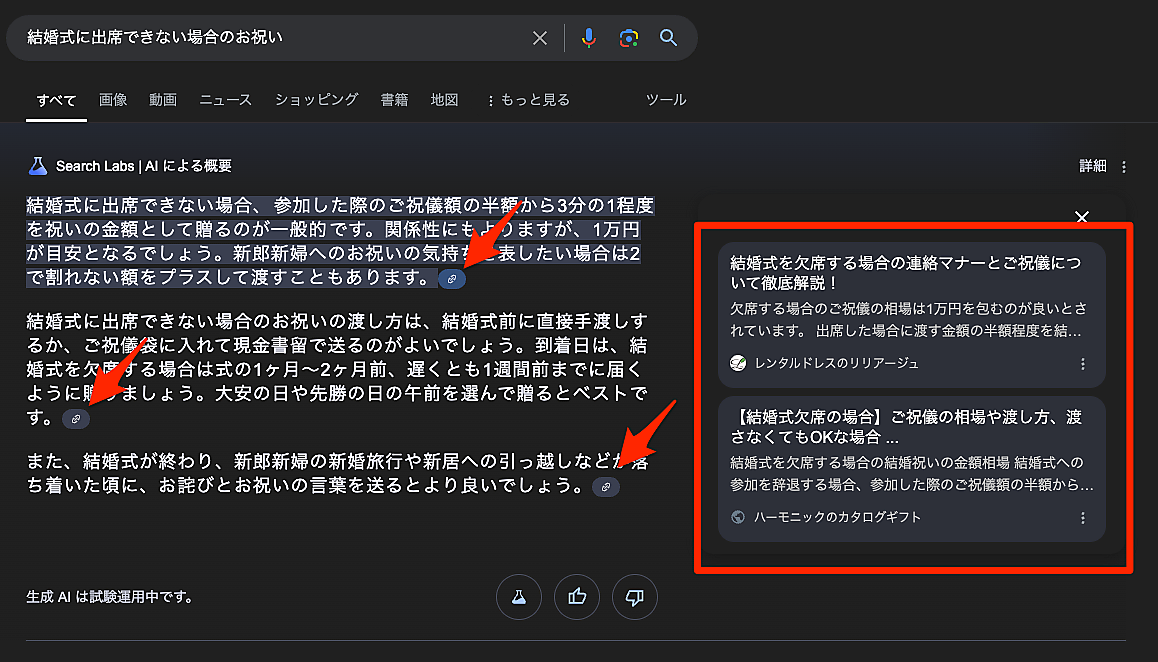Image resolution: width=1158 pixels, height=662 pixels.
Task: Open the ツール options
Action: pyautogui.click(x=665, y=100)
